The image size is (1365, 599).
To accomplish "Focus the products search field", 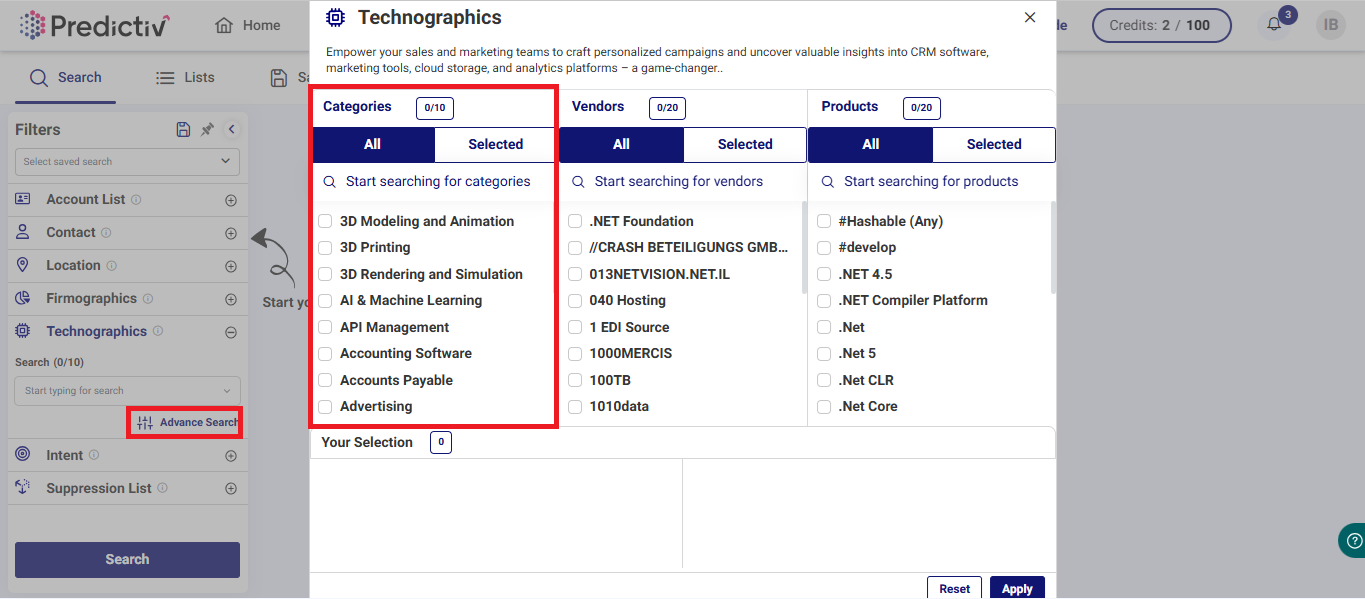I will (932, 181).
